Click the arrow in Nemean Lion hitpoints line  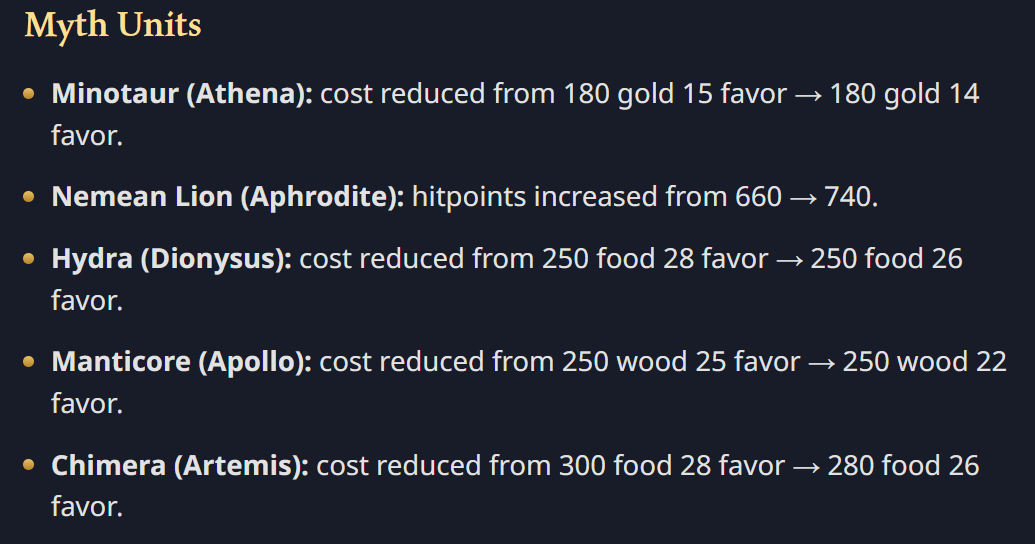803,197
